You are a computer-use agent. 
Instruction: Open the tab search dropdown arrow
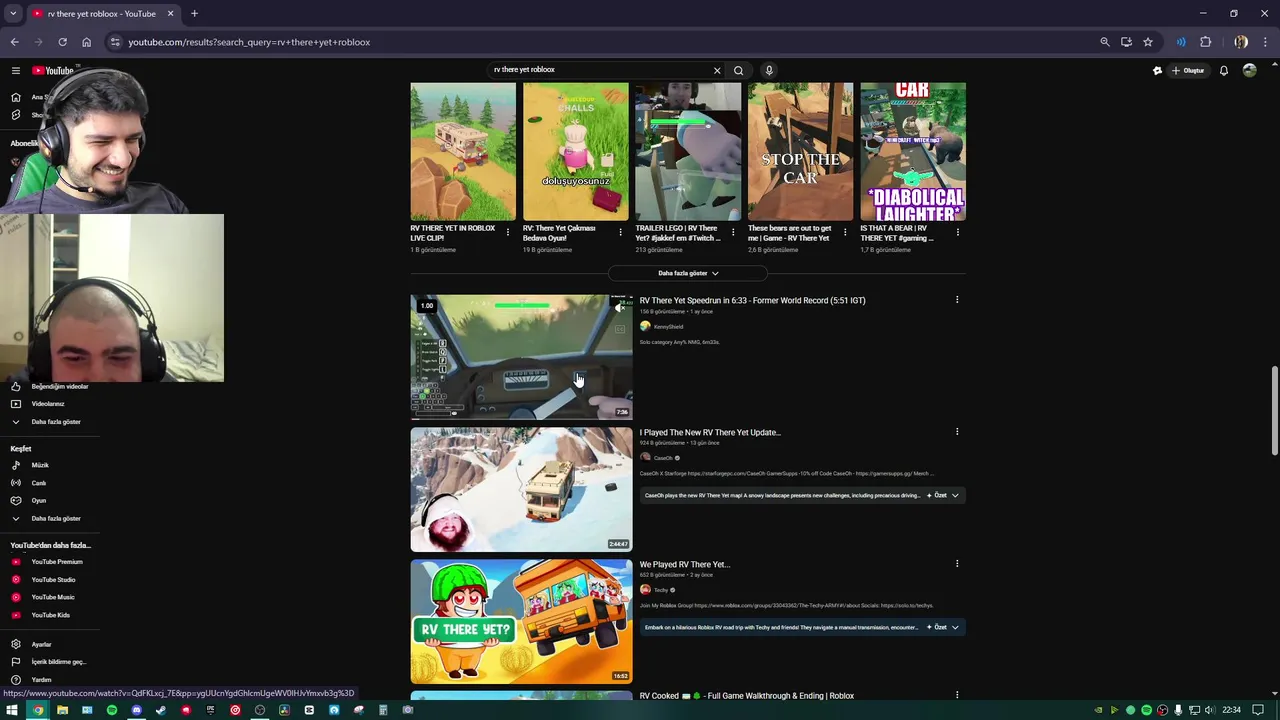pyautogui.click(x=13, y=13)
